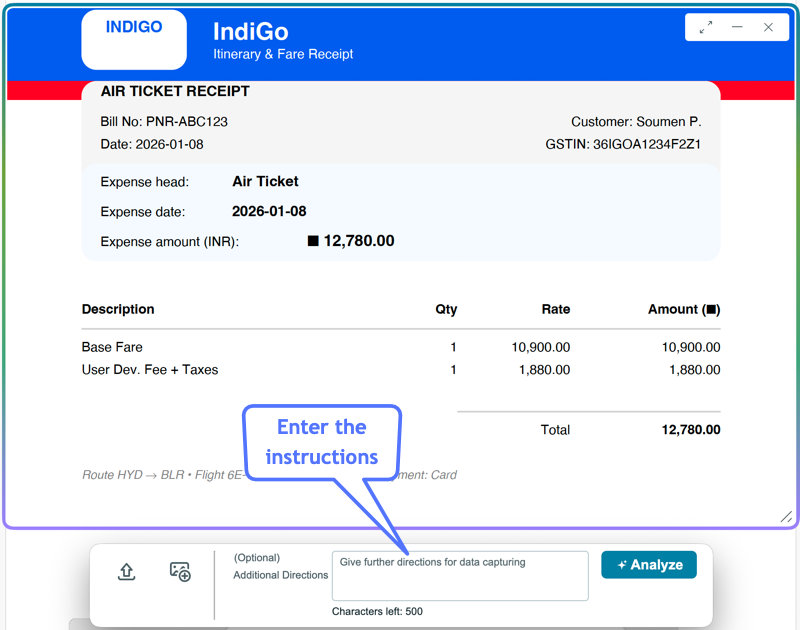
Task: Select 'Bill No: PNR-ABC123' text
Action: point(164,121)
